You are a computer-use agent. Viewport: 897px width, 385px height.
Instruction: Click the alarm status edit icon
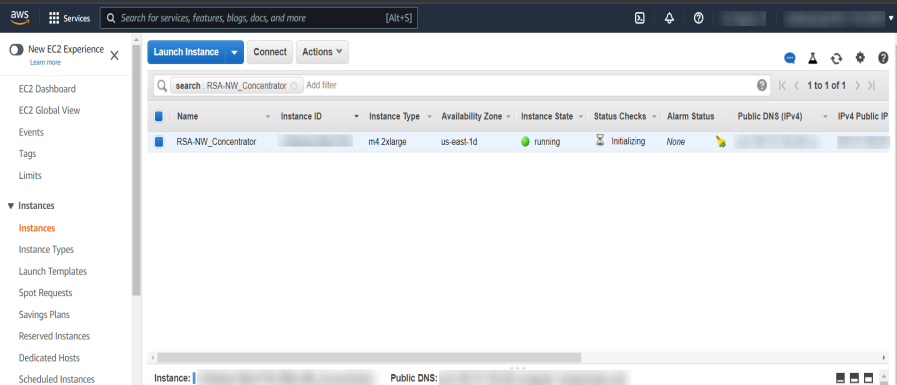721,142
